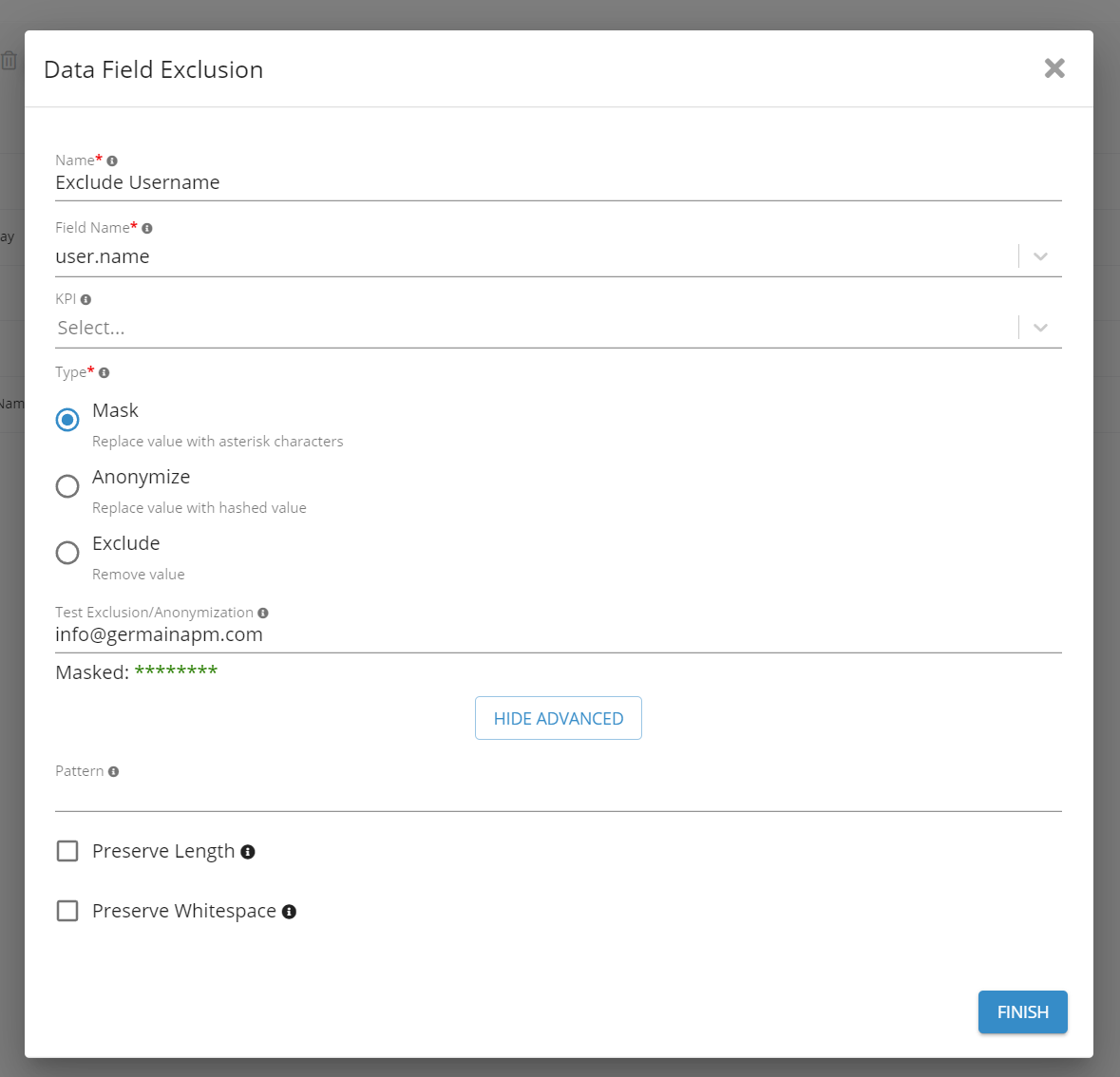Click the Preserve Whitespace info icon

[x=289, y=911]
